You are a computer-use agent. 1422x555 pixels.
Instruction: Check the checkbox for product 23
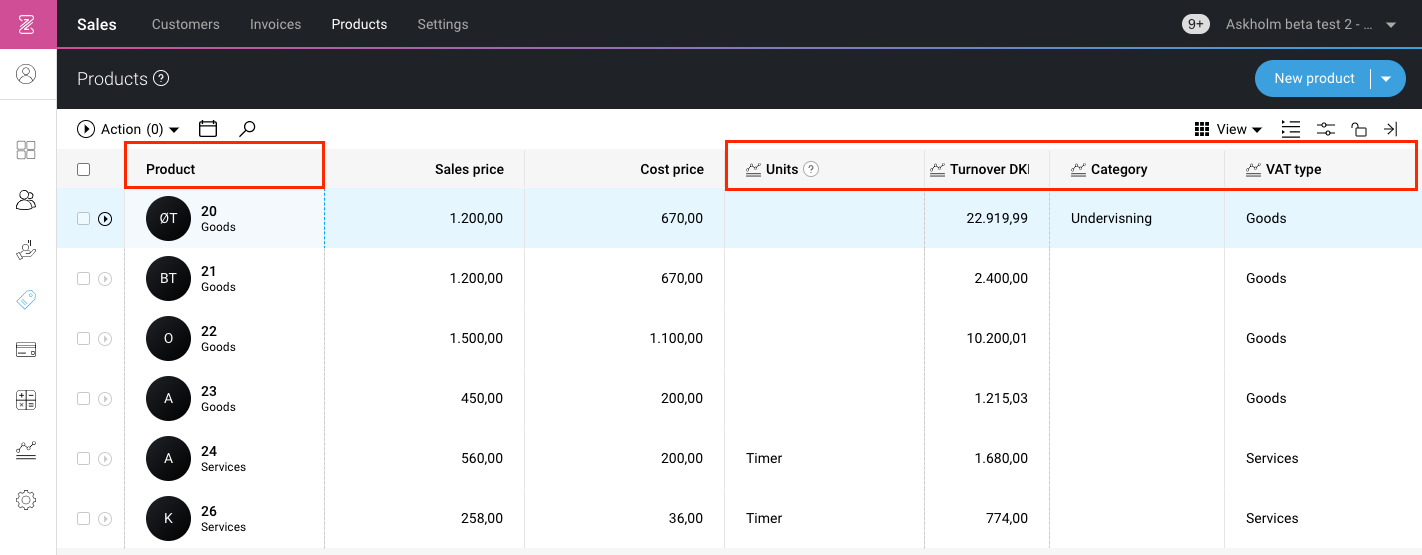tap(84, 399)
